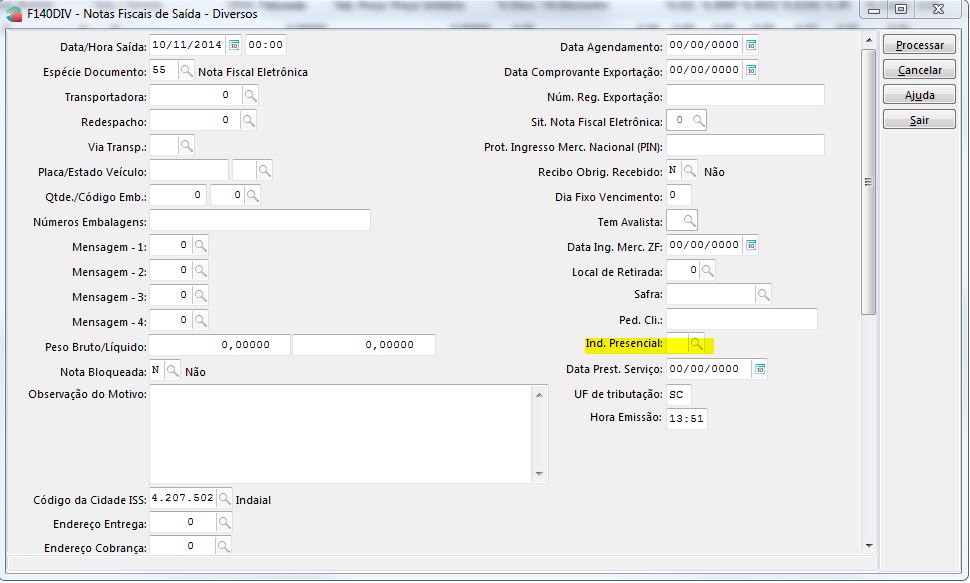Open calendar picker for Data/Hora Saída
The height and width of the screenshot is (583, 970).
click(x=234, y=45)
